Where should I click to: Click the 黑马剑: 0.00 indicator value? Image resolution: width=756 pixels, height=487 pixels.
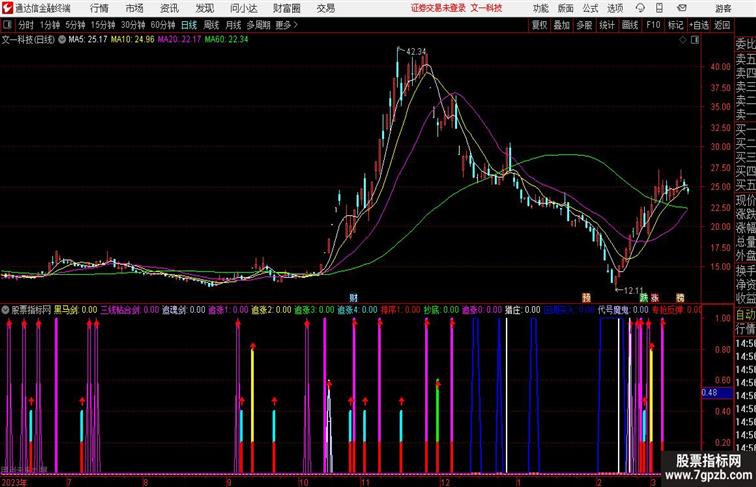[x=75, y=310]
